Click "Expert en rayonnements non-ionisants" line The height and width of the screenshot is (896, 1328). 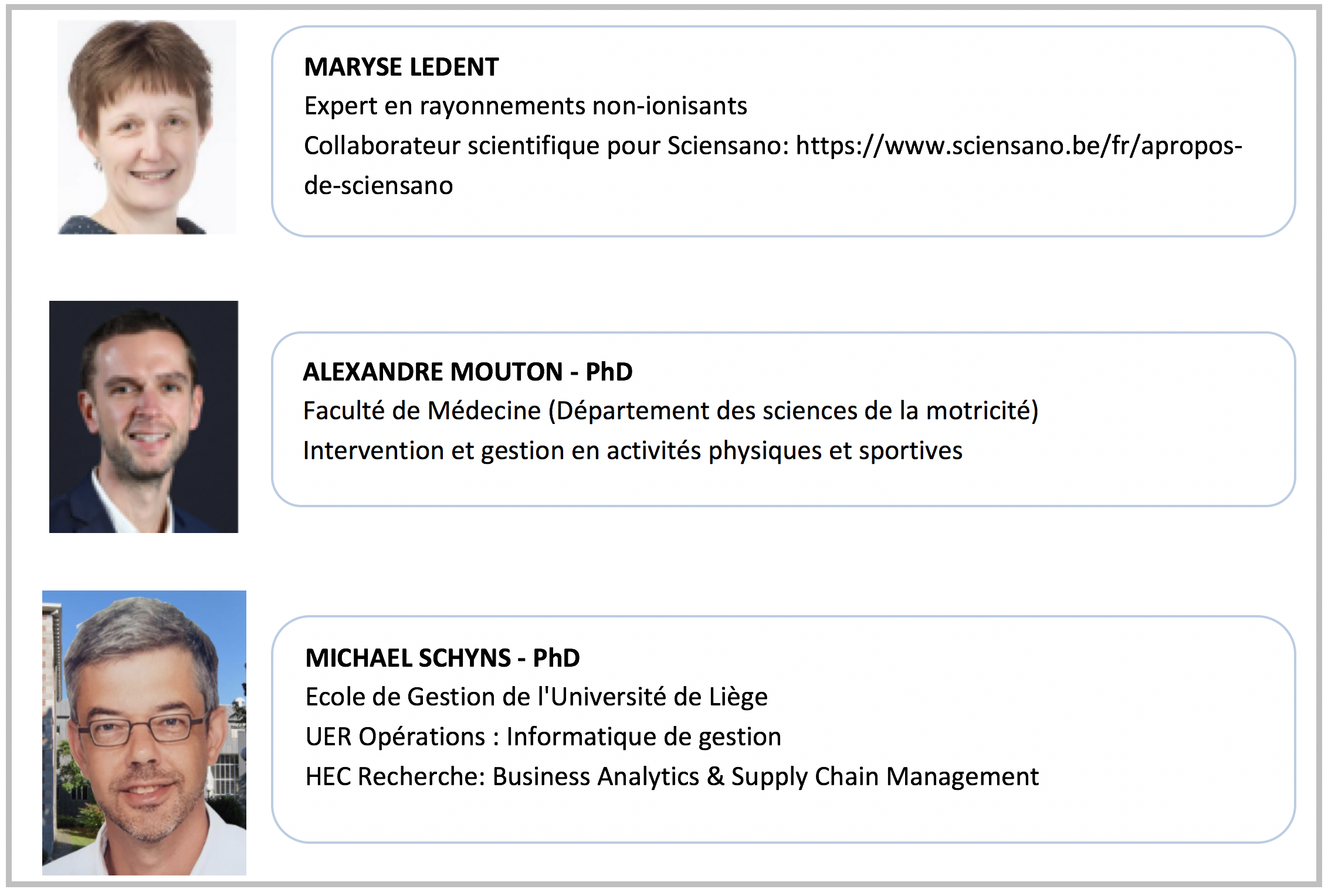(526, 106)
